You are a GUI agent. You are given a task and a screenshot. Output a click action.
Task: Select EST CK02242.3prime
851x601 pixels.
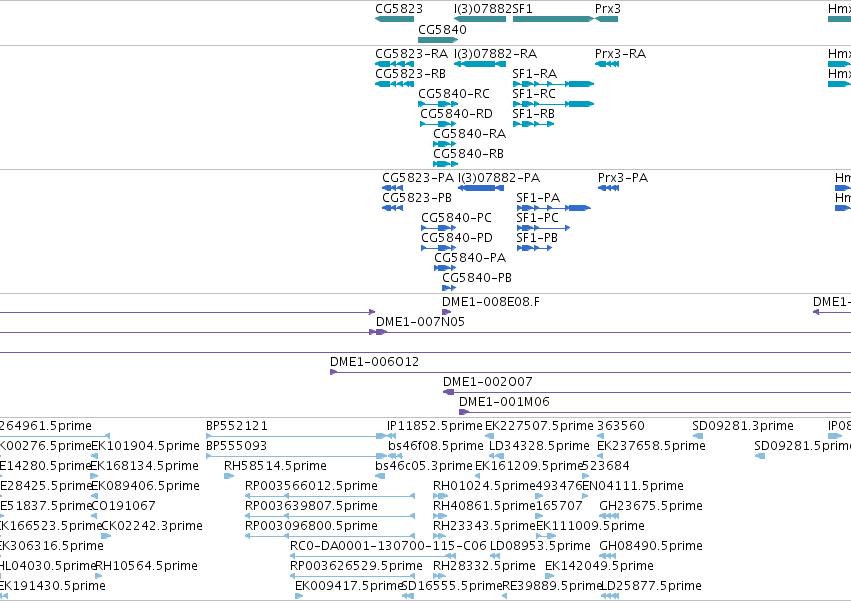(106, 536)
